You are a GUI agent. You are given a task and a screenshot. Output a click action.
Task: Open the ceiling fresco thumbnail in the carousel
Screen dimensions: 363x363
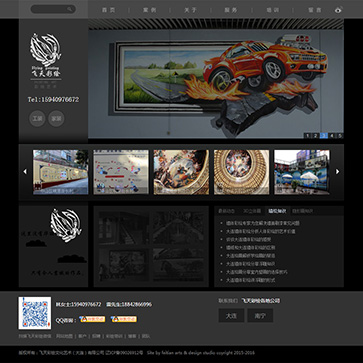(181, 172)
